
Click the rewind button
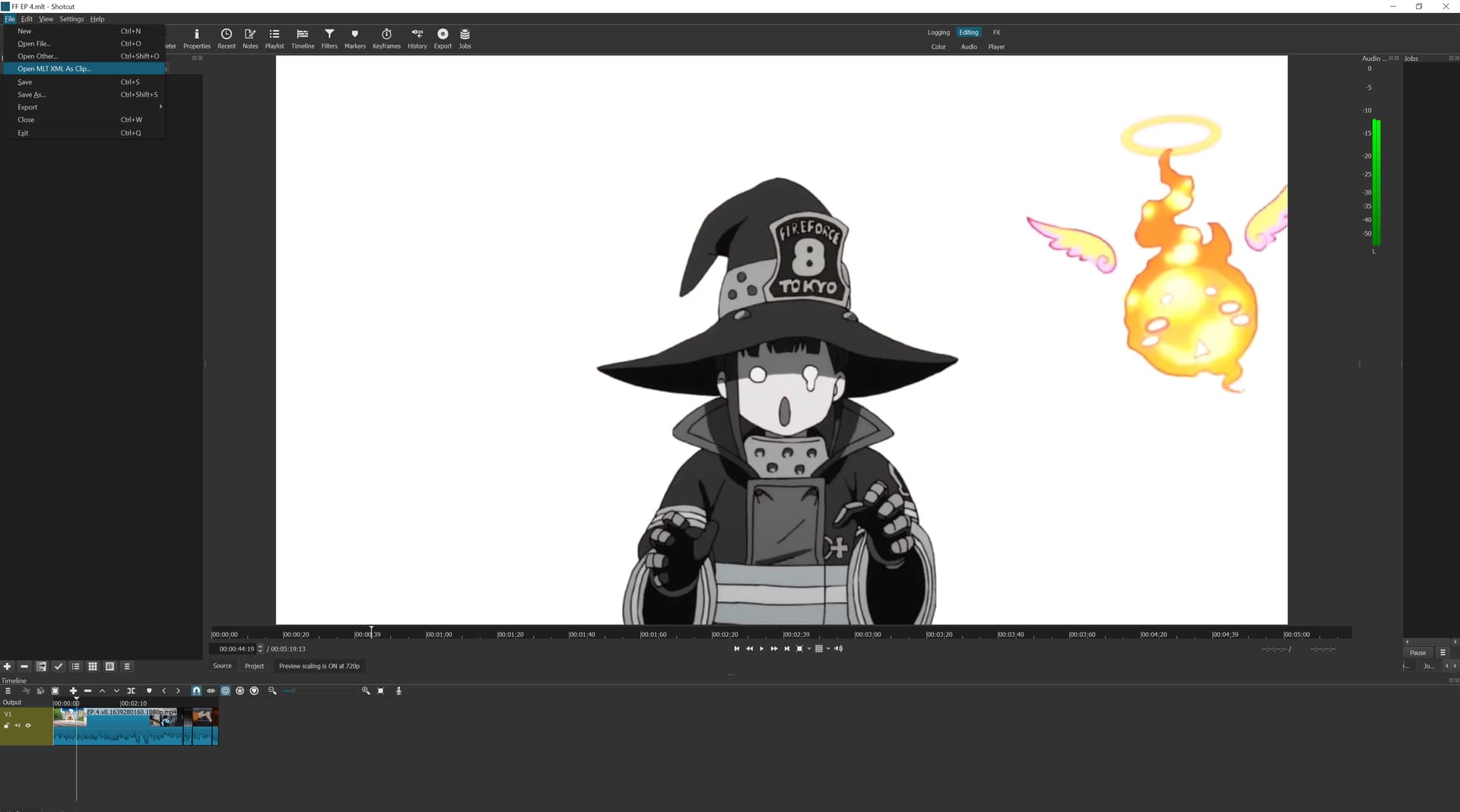pyautogui.click(x=749, y=649)
